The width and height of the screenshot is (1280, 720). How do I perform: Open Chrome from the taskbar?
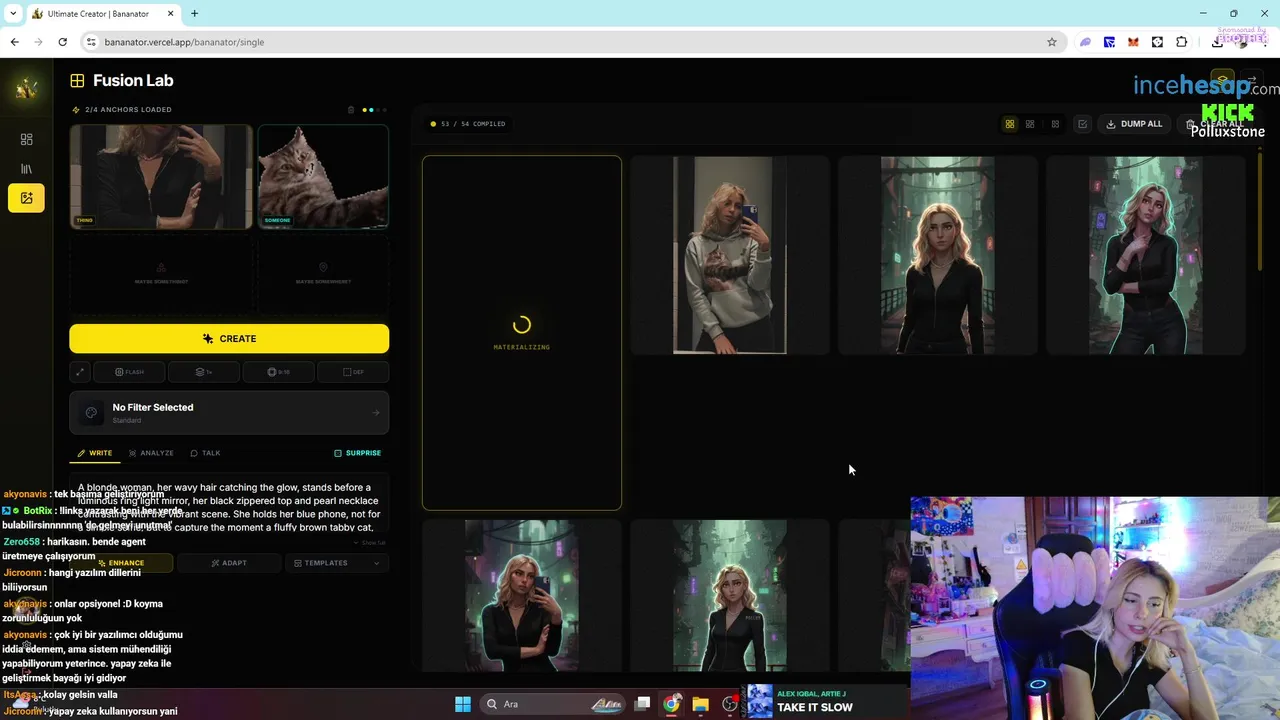[x=672, y=704]
